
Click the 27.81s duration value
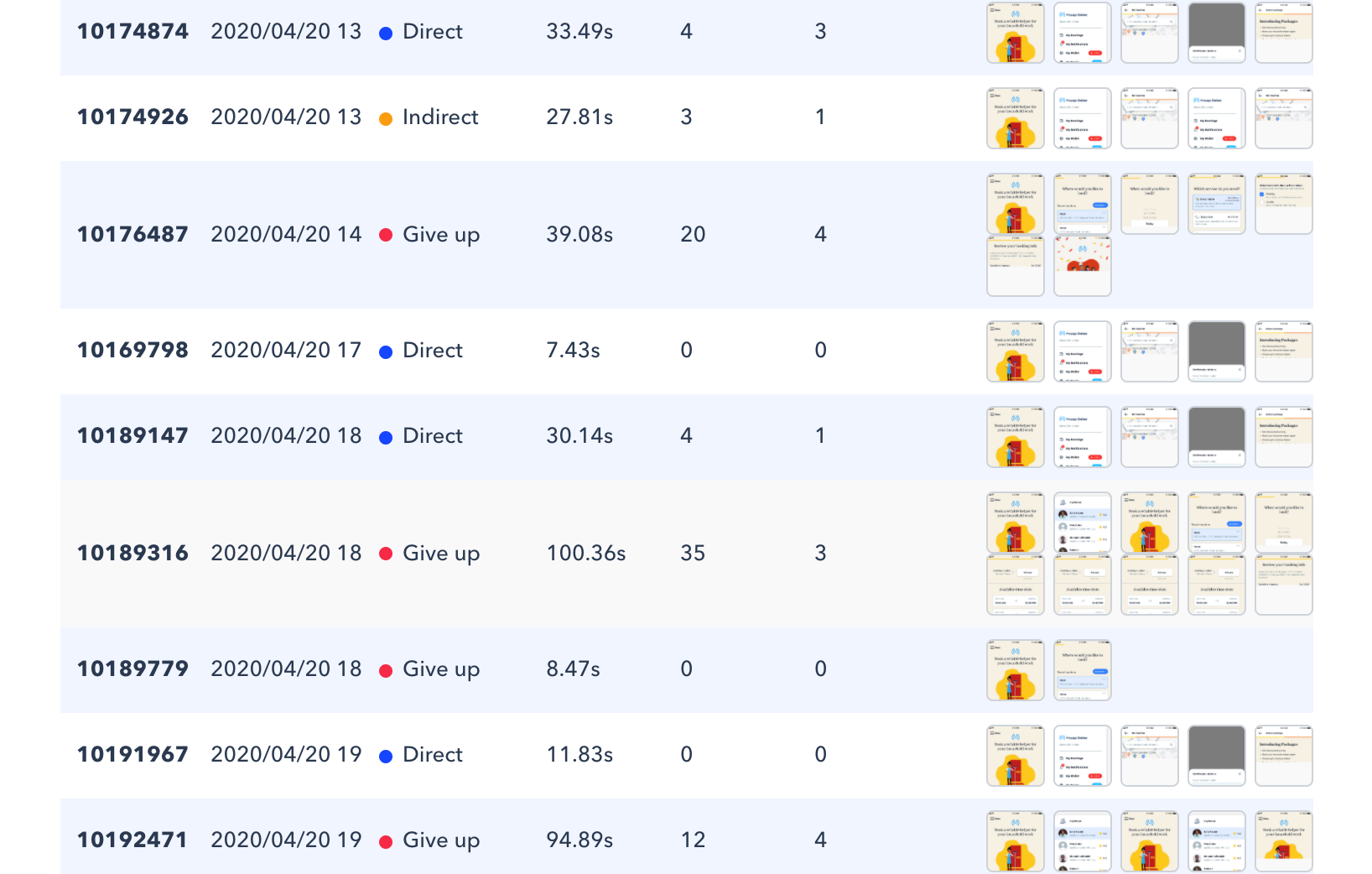pos(579,117)
